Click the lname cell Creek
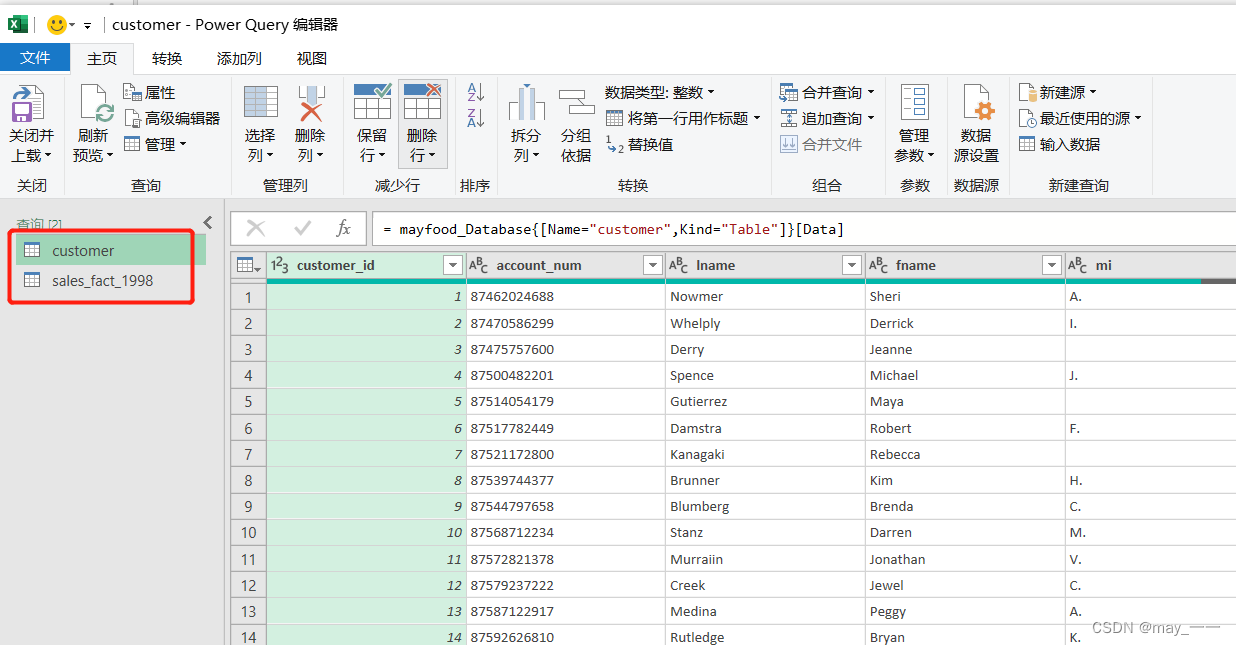Image resolution: width=1236 pixels, height=645 pixels. [765, 585]
